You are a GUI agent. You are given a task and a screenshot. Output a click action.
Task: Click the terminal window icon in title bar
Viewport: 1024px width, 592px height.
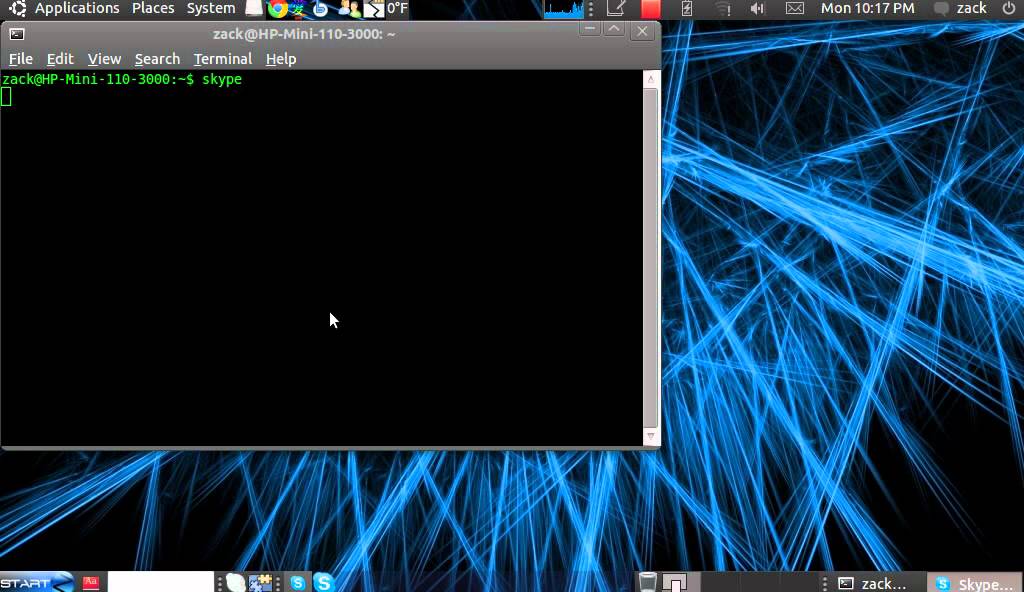point(17,34)
